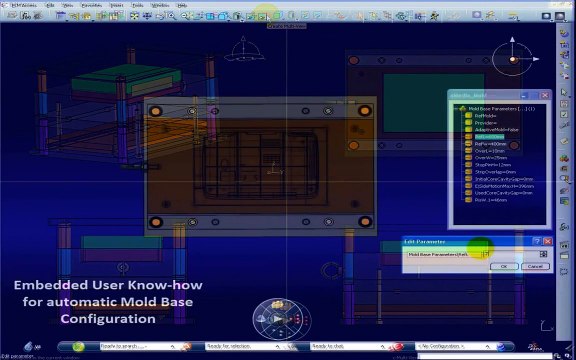The height and width of the screenshot is (360, 576).
Task: Click the Normal View icon
Action: [x=198, y=16]
